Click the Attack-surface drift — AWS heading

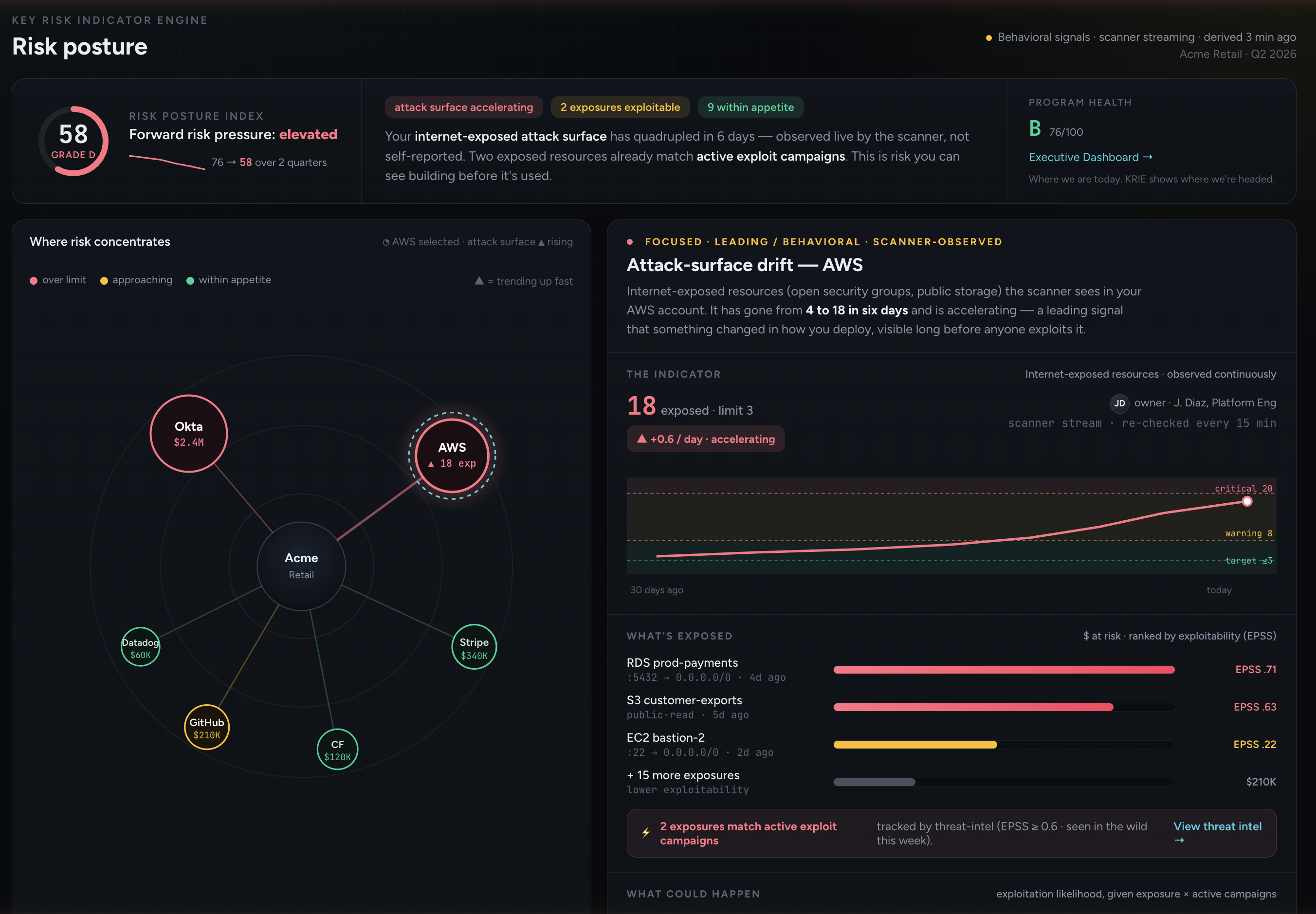click(x=745, y=265)
